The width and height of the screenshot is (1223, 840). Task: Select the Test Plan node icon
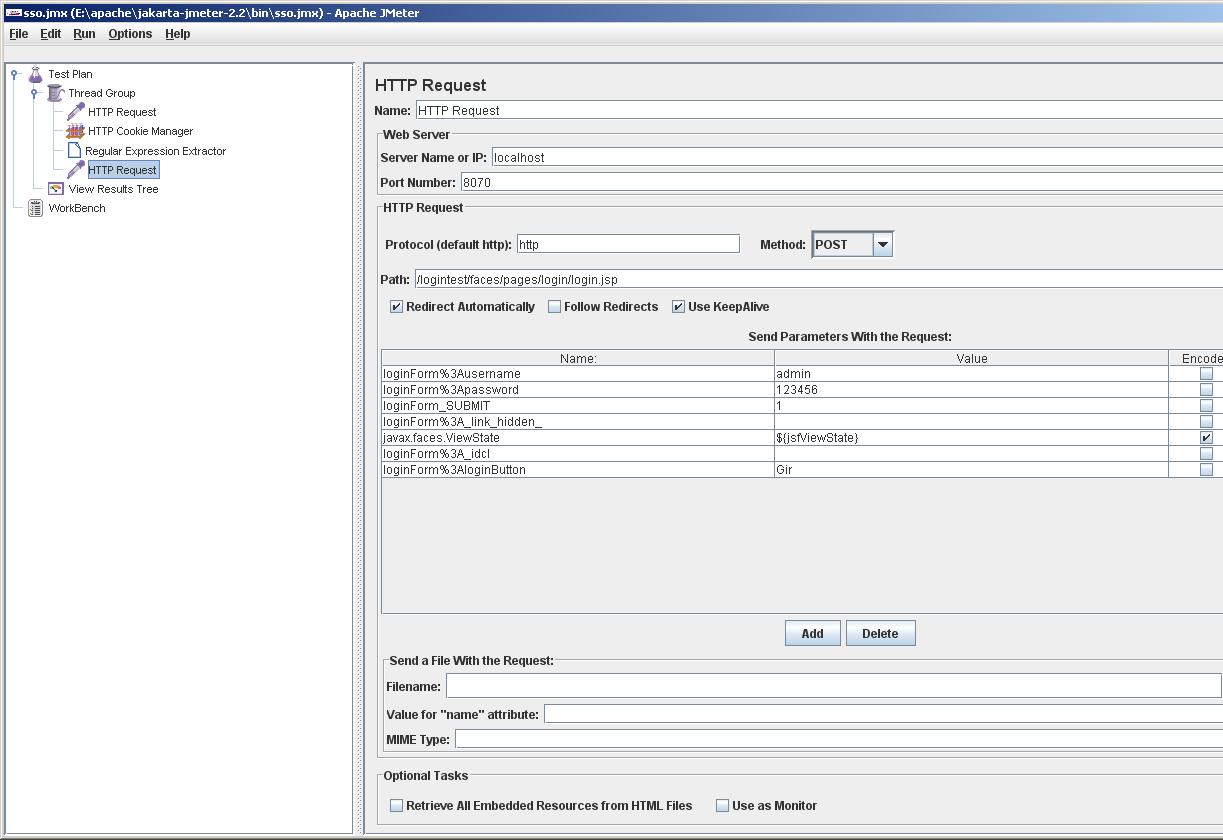click(x=35, y=73)
